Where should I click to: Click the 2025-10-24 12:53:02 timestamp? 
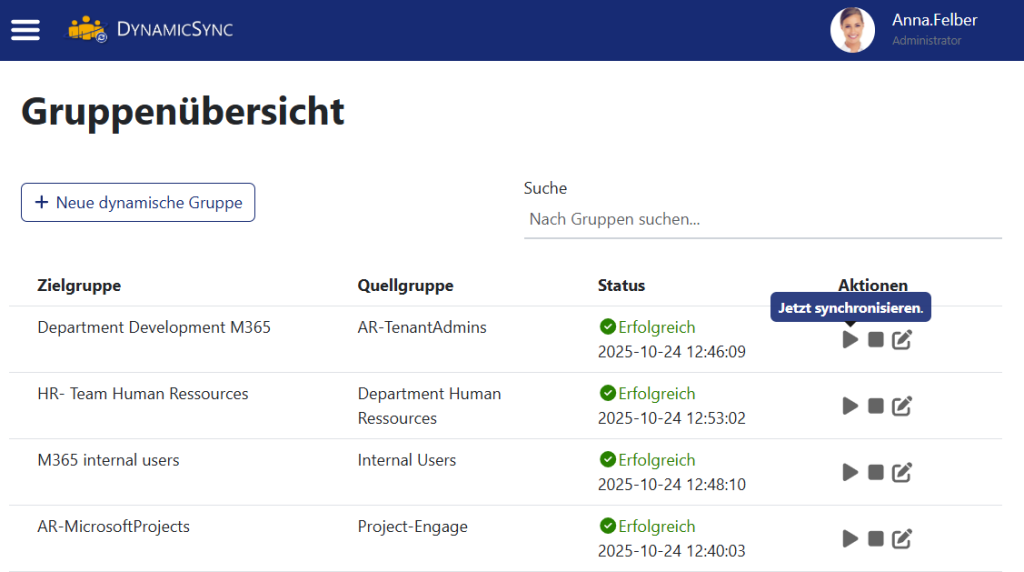(671, 418)
